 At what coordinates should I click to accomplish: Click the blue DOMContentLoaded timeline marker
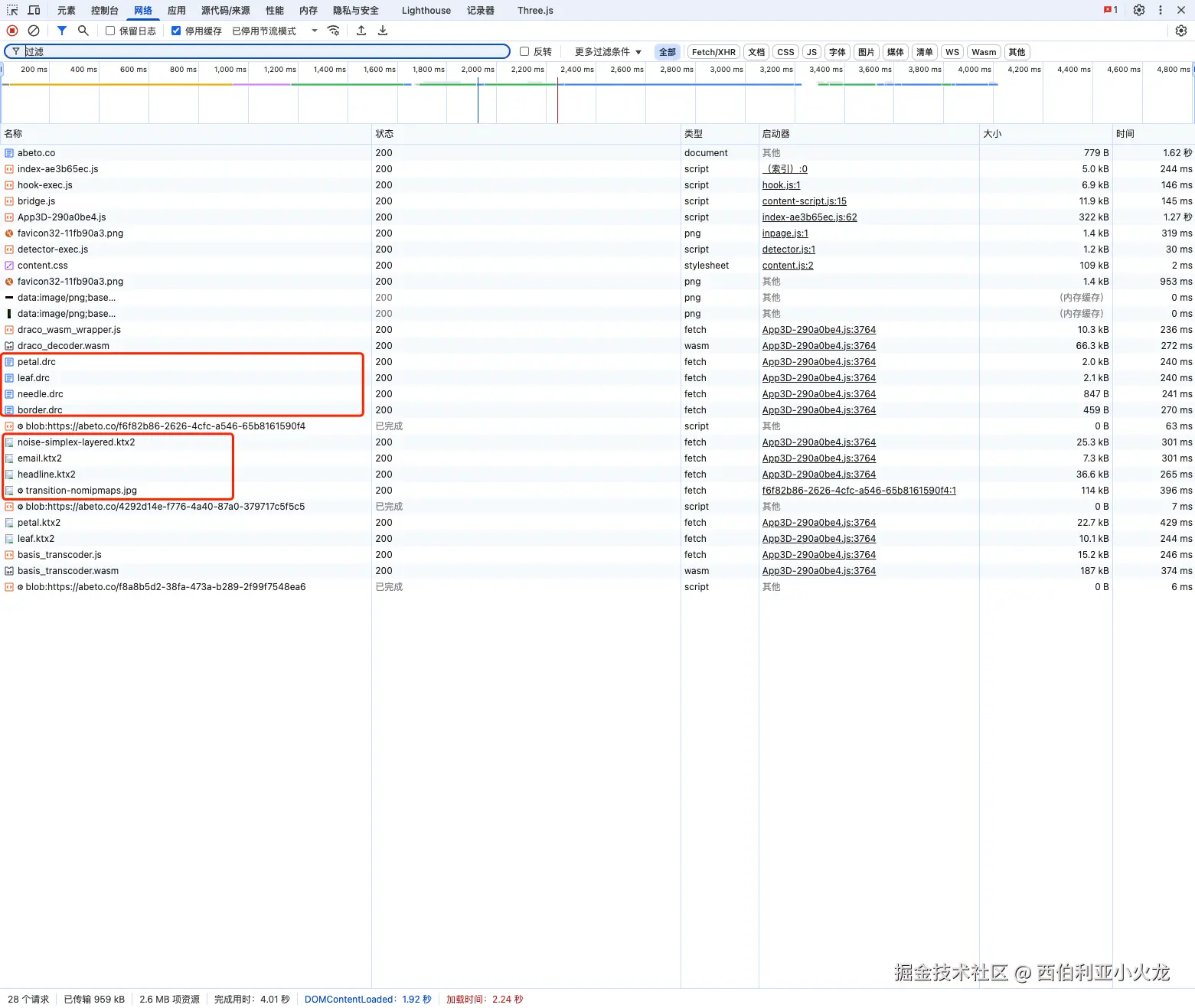pos(478,99)
